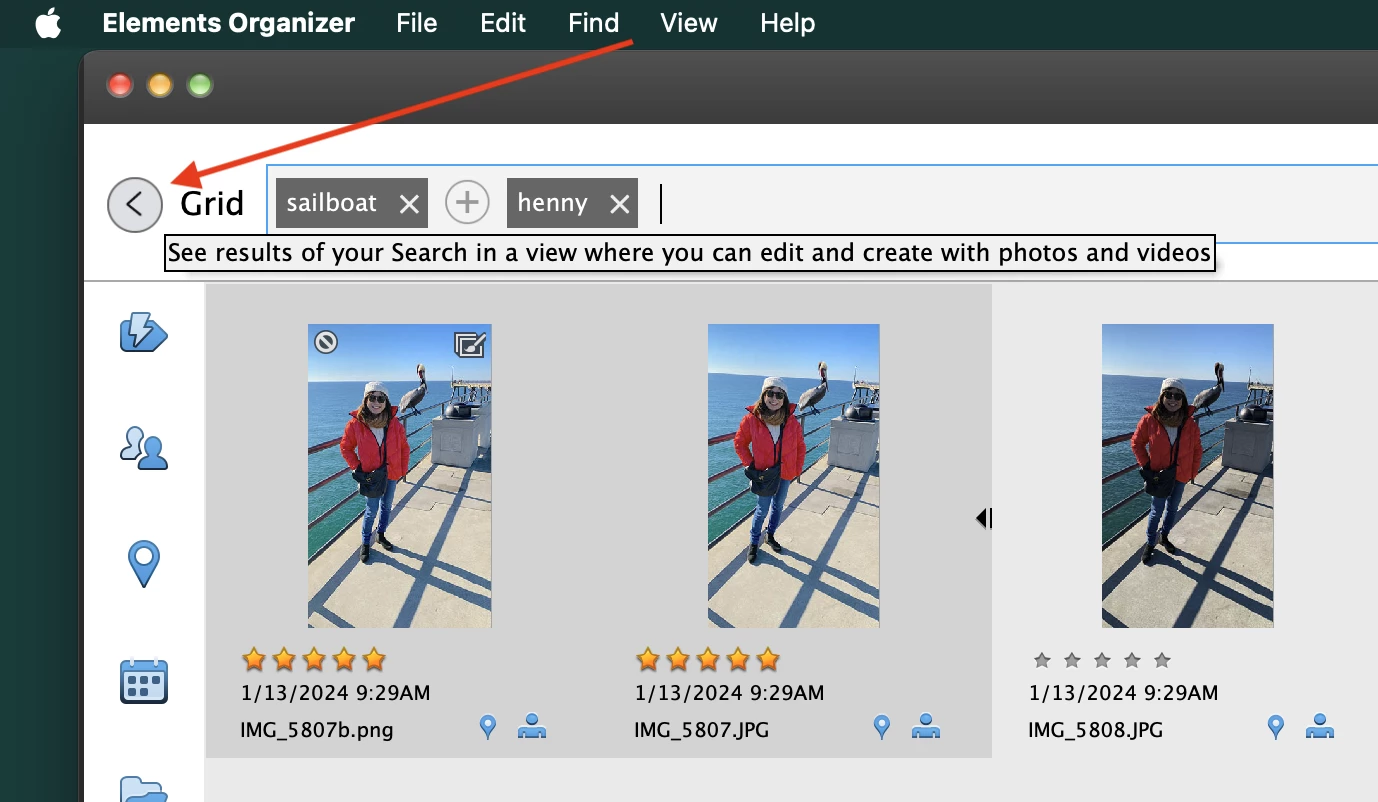Click the back arrow to Grid view
This screenshot has width=1378, height=802.
click(x=135, y=205)
